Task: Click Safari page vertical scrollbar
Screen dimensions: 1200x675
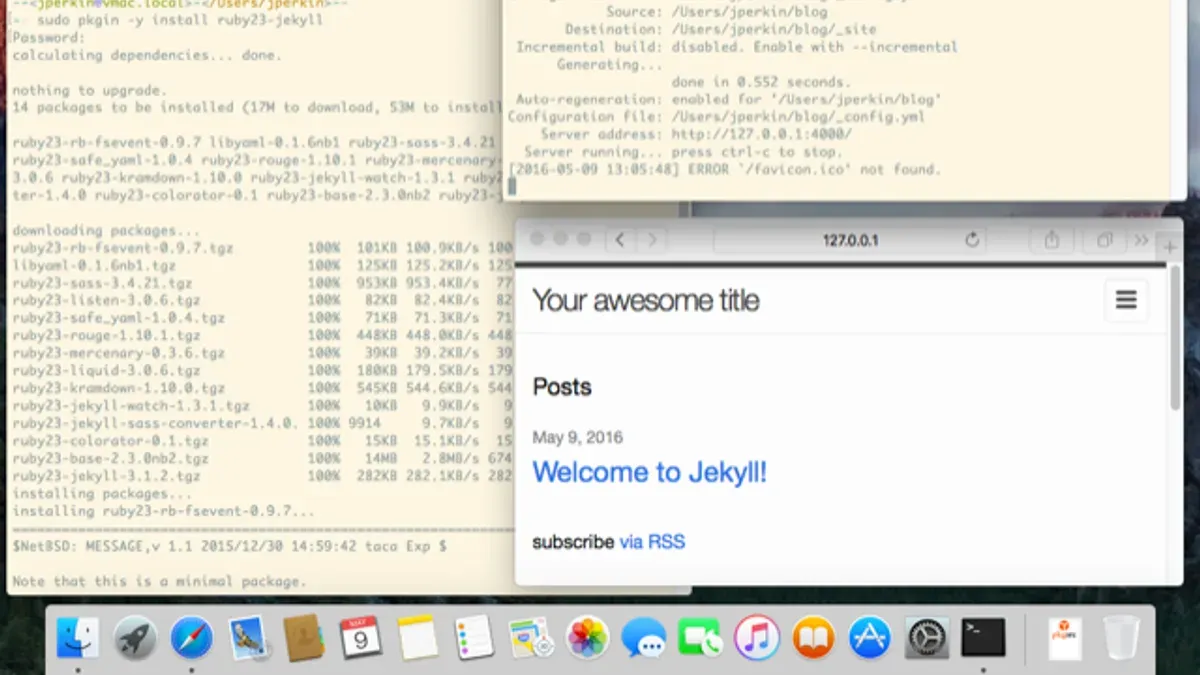Action: click(1175, 340)
